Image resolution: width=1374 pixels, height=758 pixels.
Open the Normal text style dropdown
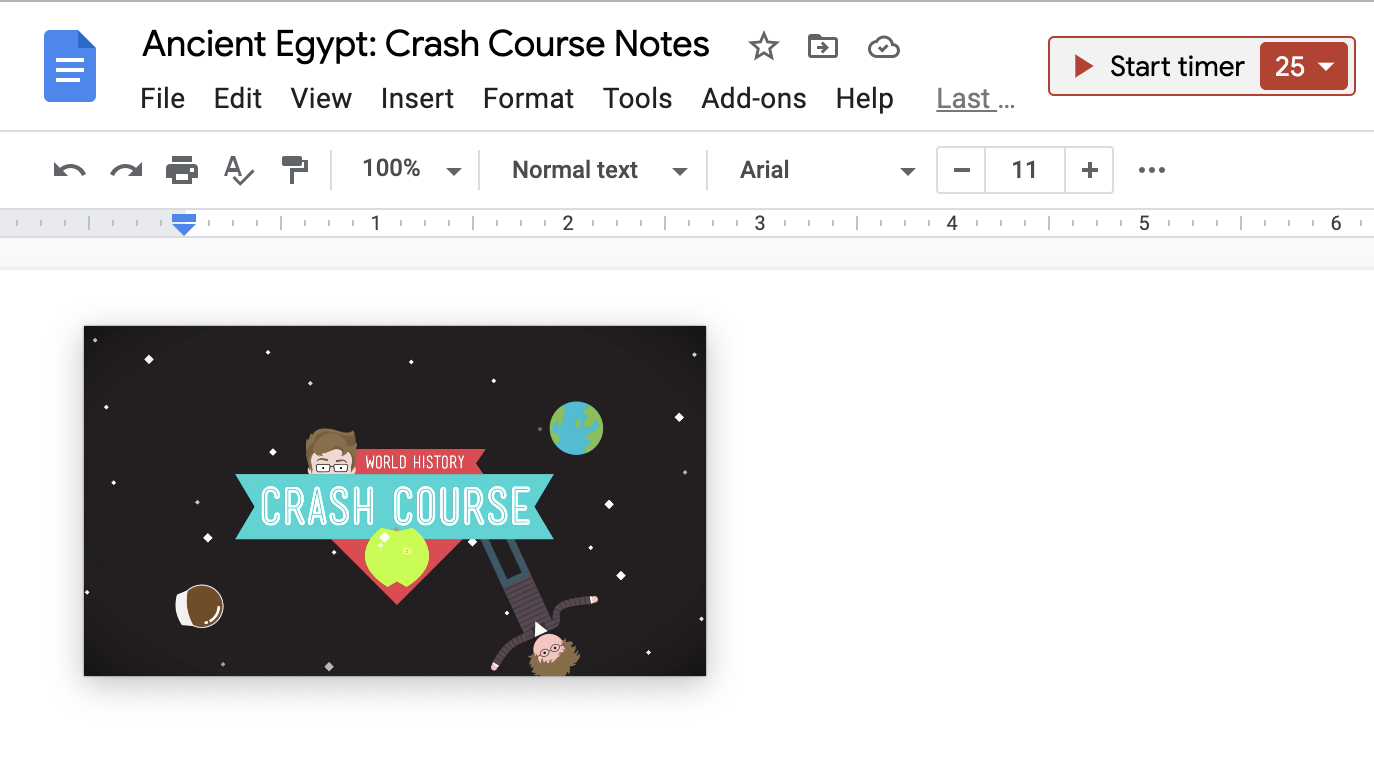coord(599,170)
